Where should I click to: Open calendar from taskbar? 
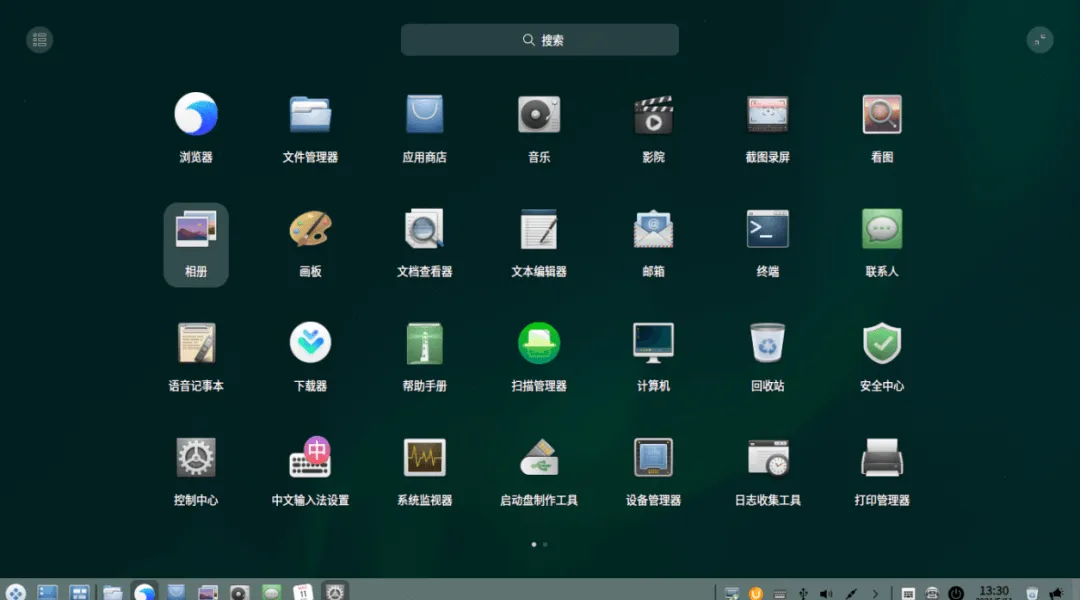303,592
